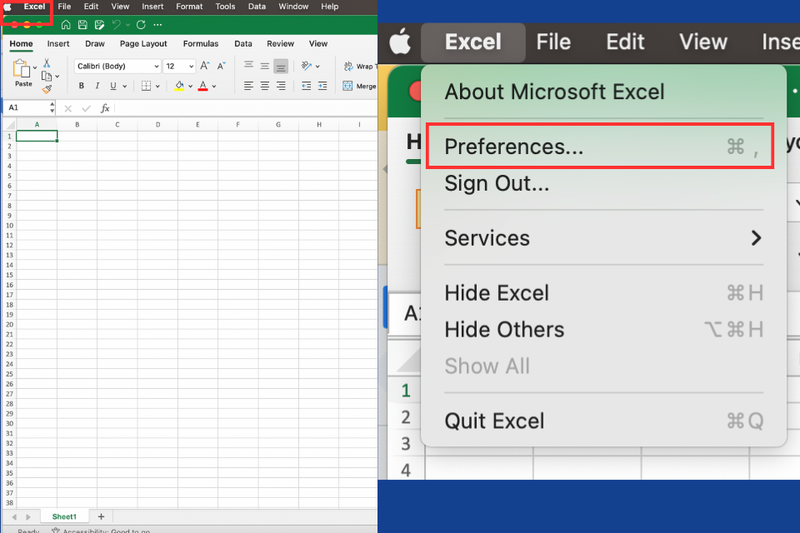Click the Middle Align icon
Image resolution: width=800 pixels, height=533 pixels.
[265, 66]
